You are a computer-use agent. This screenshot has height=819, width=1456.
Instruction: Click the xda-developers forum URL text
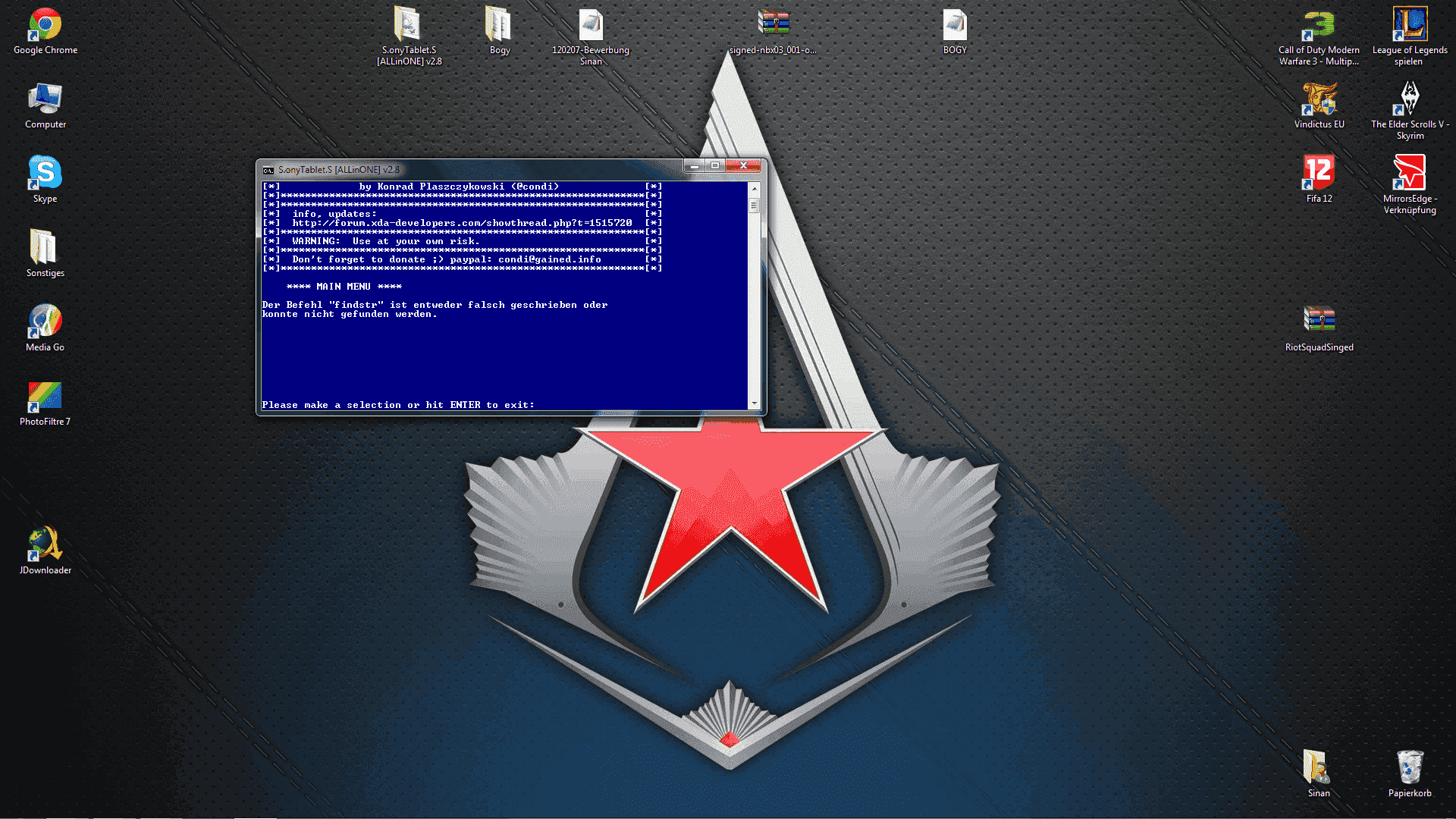462,223
